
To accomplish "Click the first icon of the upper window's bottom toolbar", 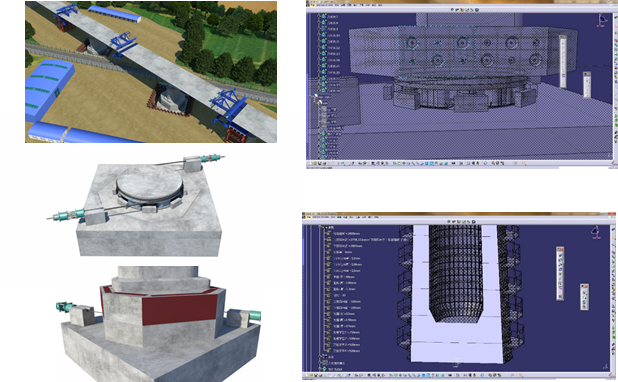I will click(310, 163).
